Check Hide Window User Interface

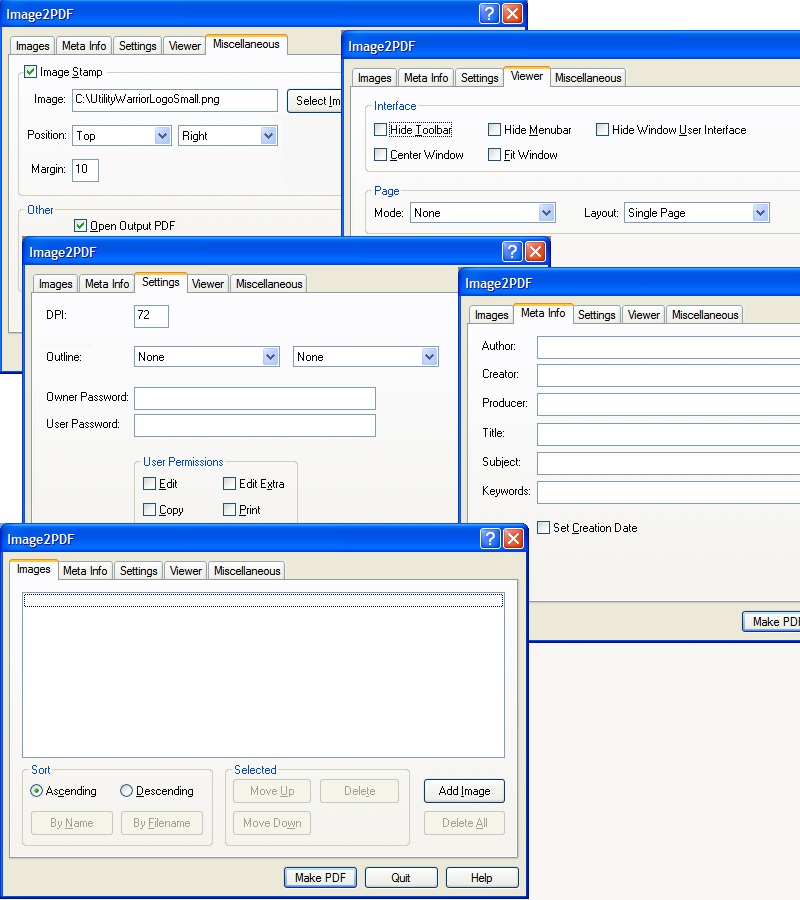pos(602,130)
